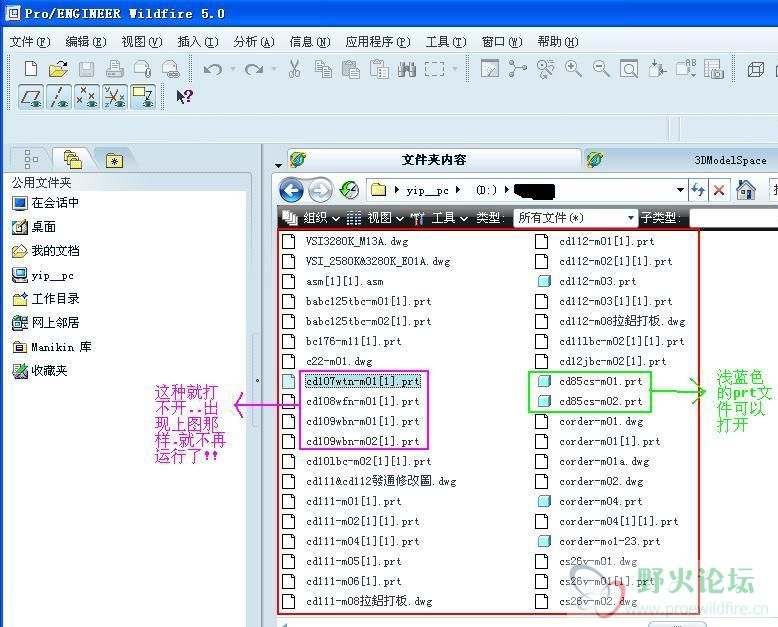
Task: Open the 视图 dropdown in browser toolbar
Action: [375, 218]
